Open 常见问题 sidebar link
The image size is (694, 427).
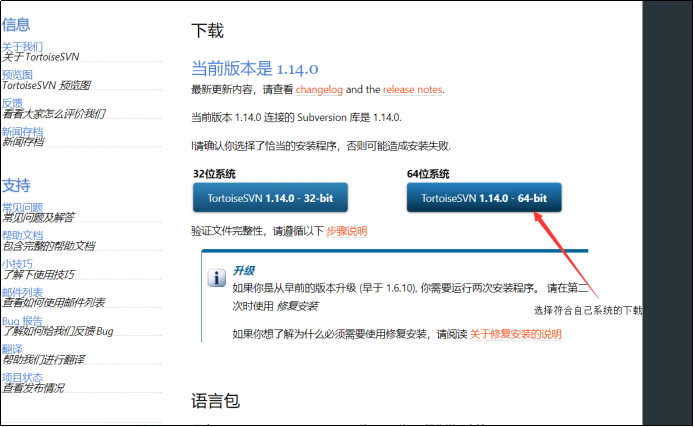point(22,207)
